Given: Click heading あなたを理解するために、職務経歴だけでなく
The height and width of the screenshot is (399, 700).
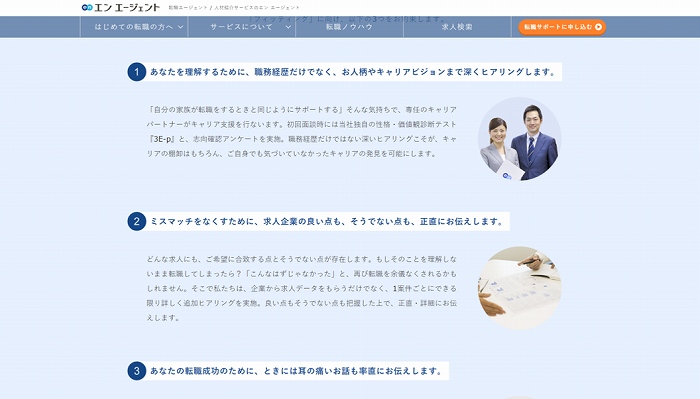Looking at the screenshot, I should [x=353, y=72].
